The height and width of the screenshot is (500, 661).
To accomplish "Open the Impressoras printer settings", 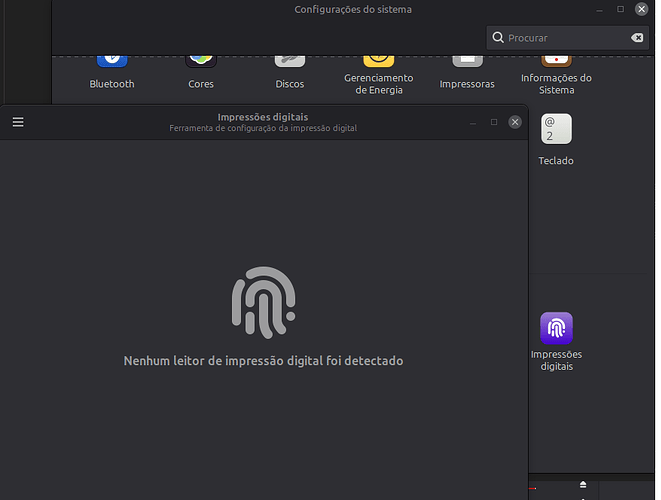I will click(x=467, y=62).
